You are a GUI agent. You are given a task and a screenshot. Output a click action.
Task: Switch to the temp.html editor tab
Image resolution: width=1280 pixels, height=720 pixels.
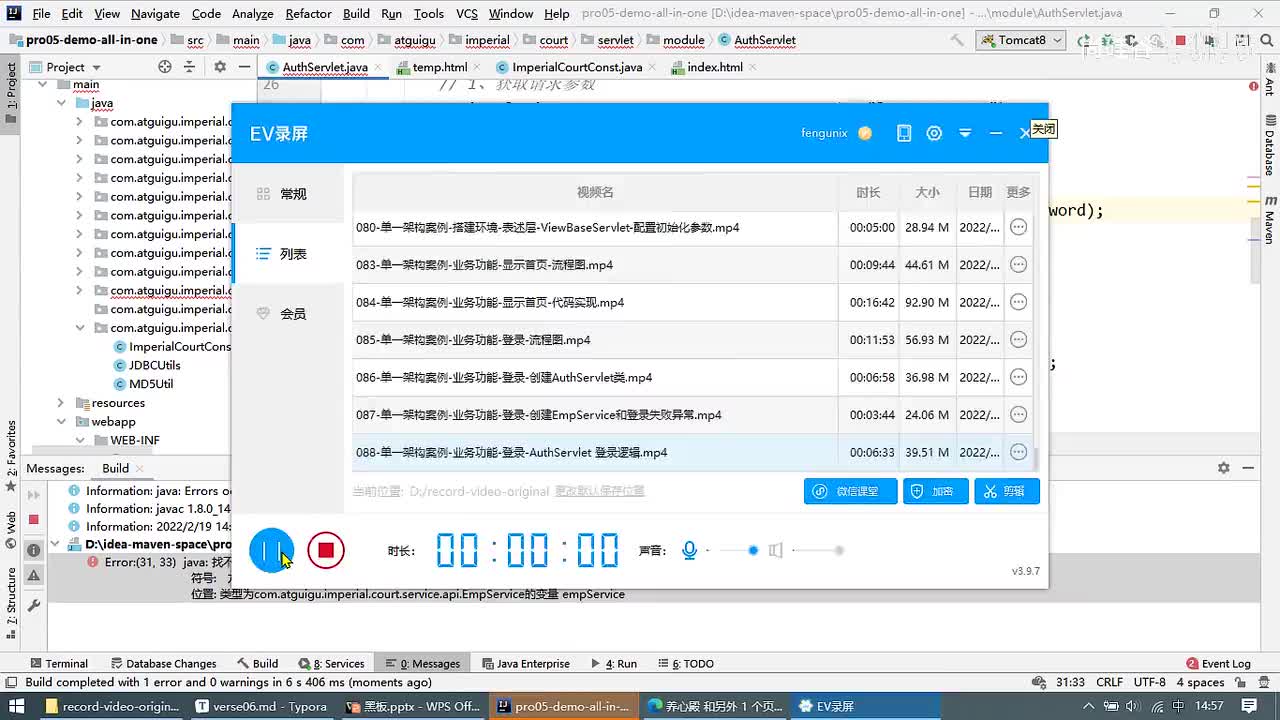click(x=440, y=67)
